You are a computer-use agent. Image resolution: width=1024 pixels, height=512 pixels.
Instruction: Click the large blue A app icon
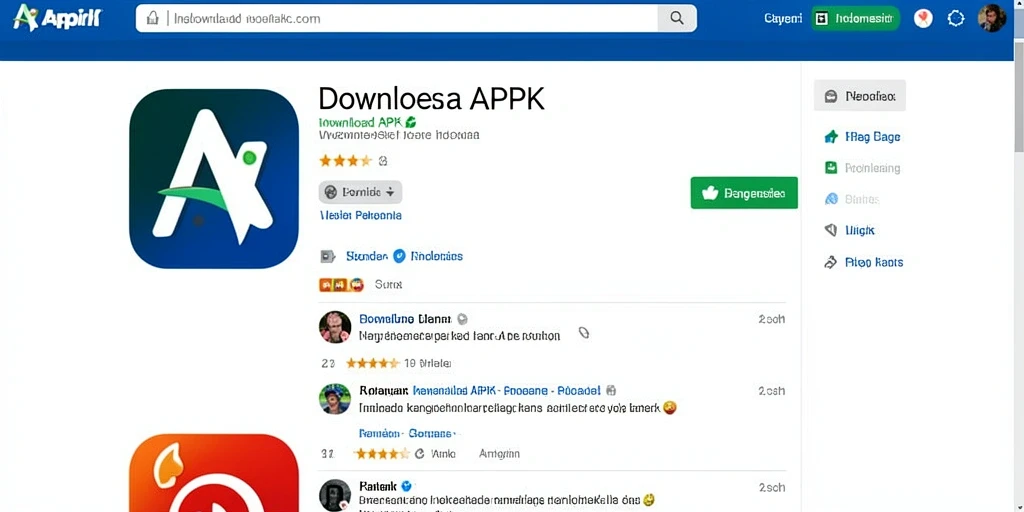coord(214,178)
